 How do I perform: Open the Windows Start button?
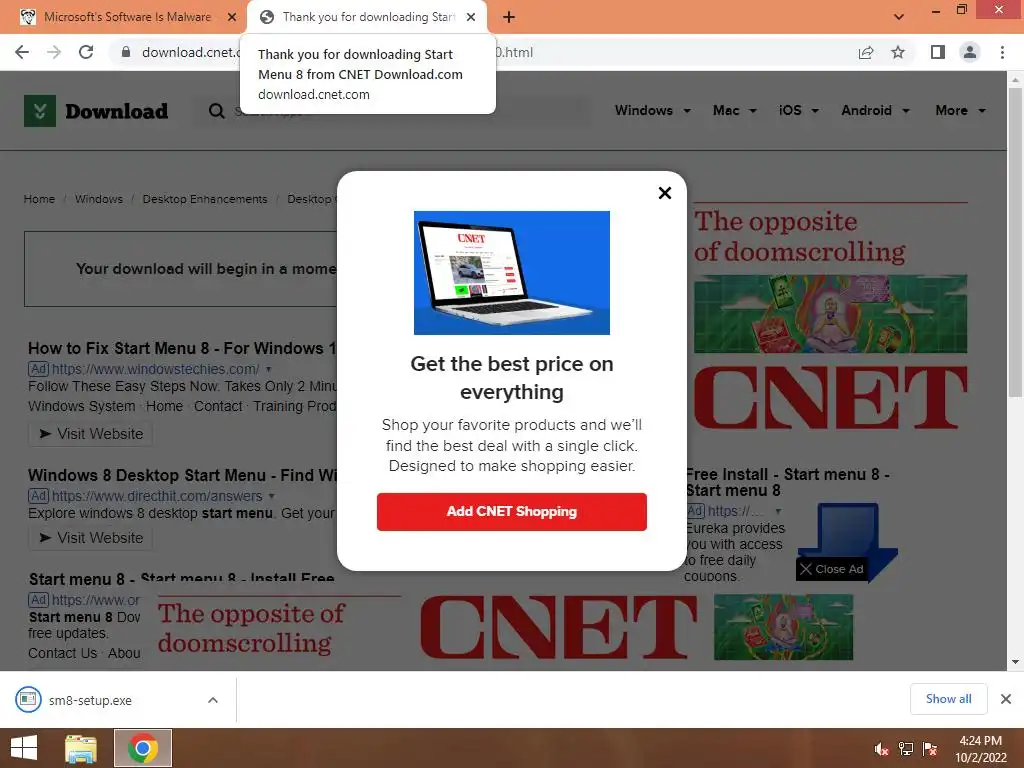point(24,748)
